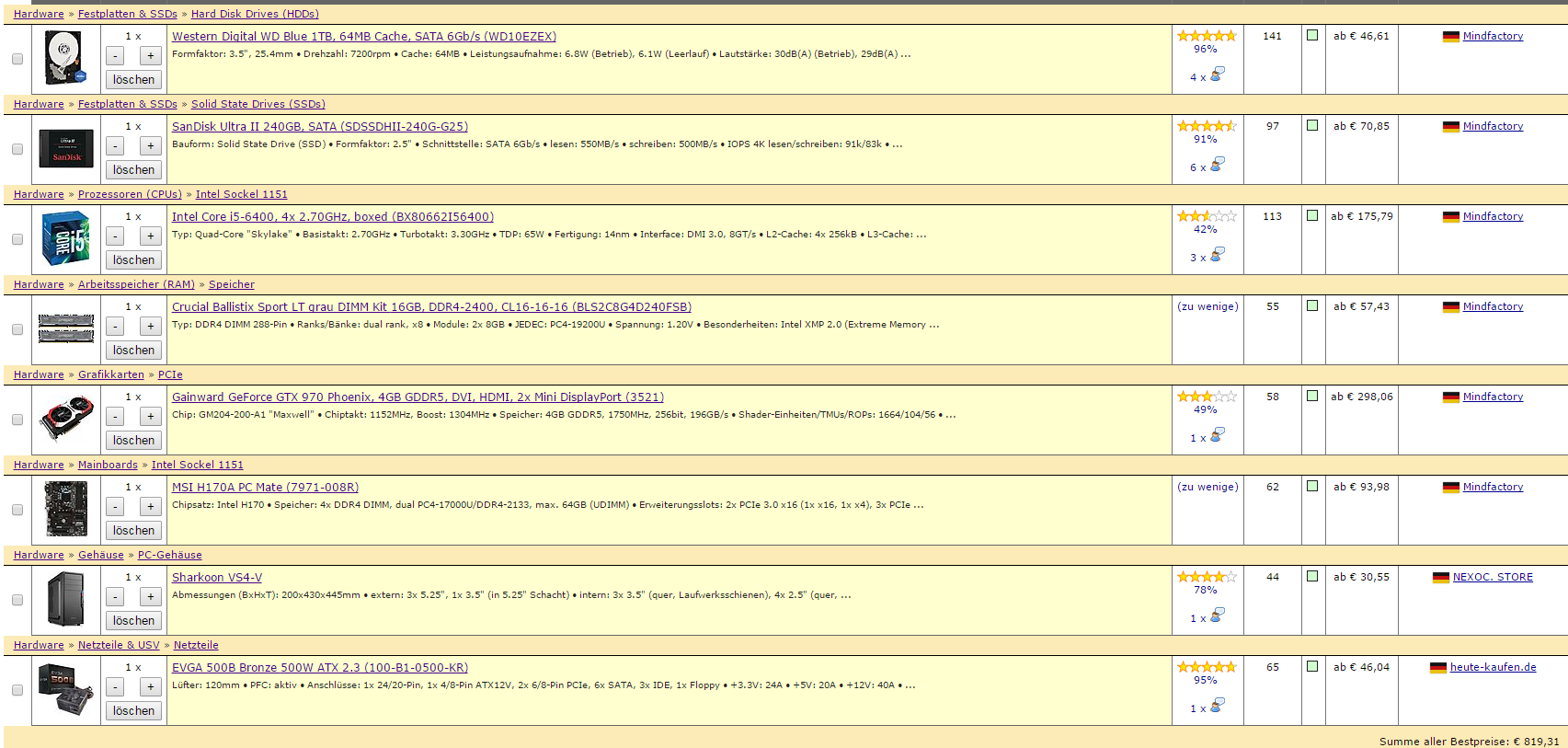Viewport: 1568px width, 748px height.
Task: Visit NEXOC. STORE merchant link
Action: (x=1493, y=578)
